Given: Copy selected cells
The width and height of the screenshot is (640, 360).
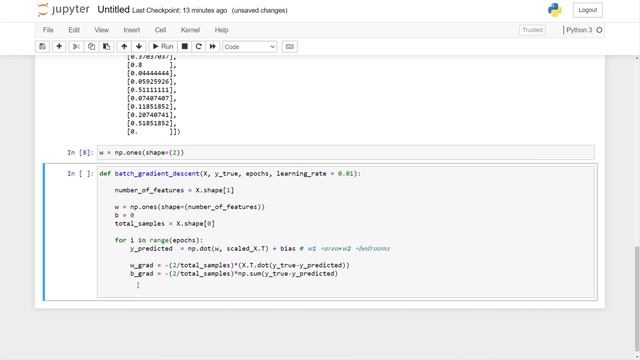Looking at the screenshot, I should (91, 47).
